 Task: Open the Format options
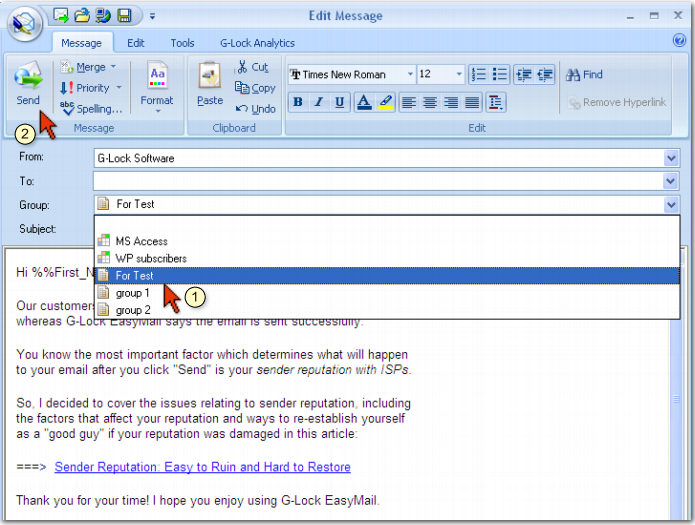click(157, 86)
